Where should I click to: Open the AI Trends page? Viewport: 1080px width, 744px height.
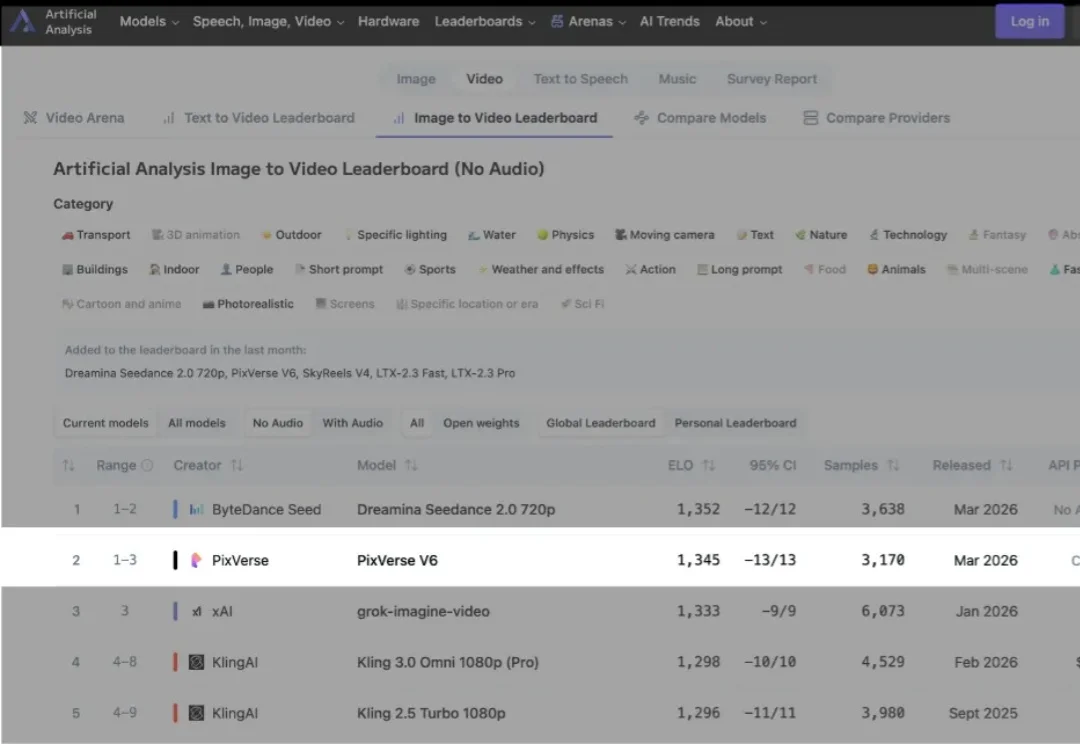tap(669, 21)
